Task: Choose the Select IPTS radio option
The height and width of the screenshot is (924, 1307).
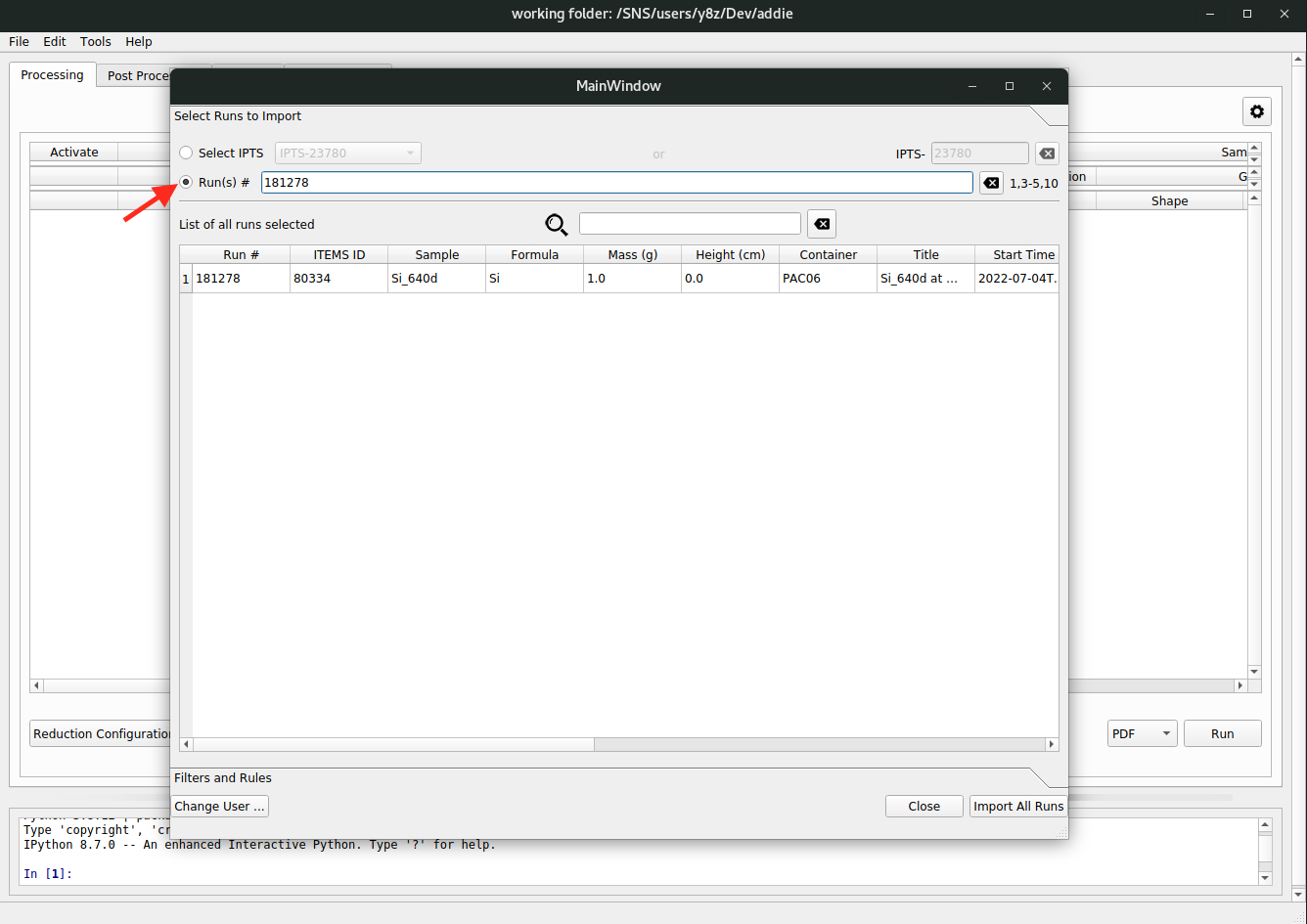Action: (187, 154)
